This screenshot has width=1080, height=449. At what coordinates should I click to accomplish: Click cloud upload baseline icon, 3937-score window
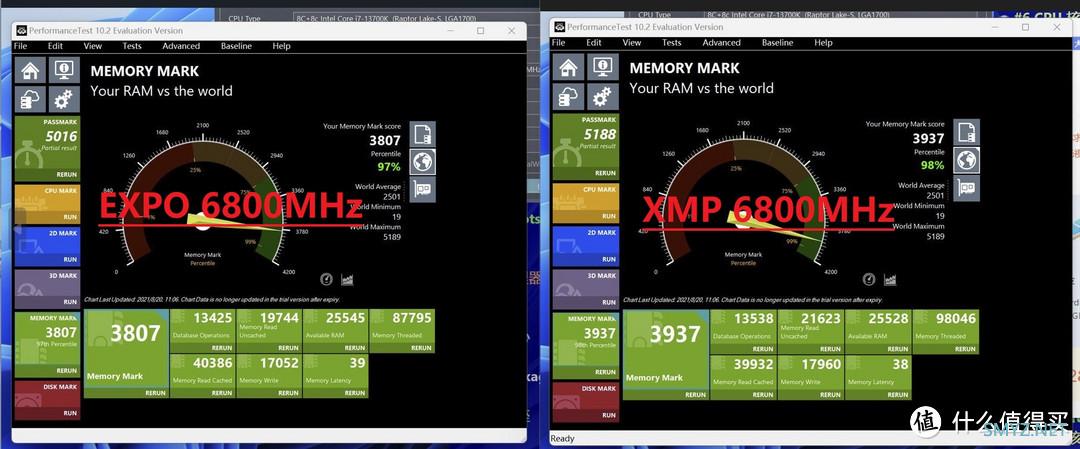(568, 97)
